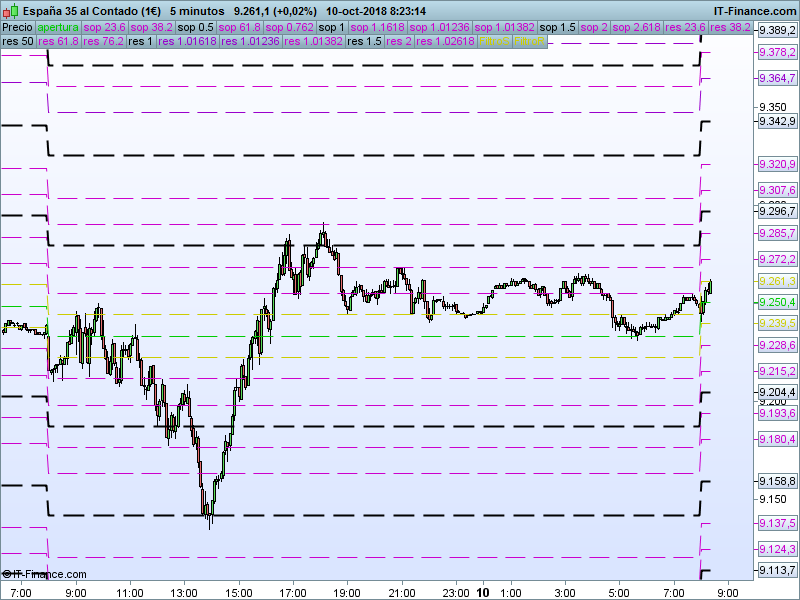The width and height of the screenshot is (800, 600).
Task: Select the res 1.01618 indicator label
Action: 187,41
